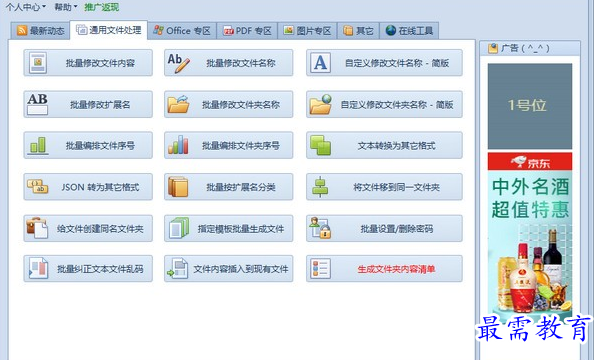Click the letter A custom filename icon
The height and width of the screenshot is (360, 599).
point(321,63)
